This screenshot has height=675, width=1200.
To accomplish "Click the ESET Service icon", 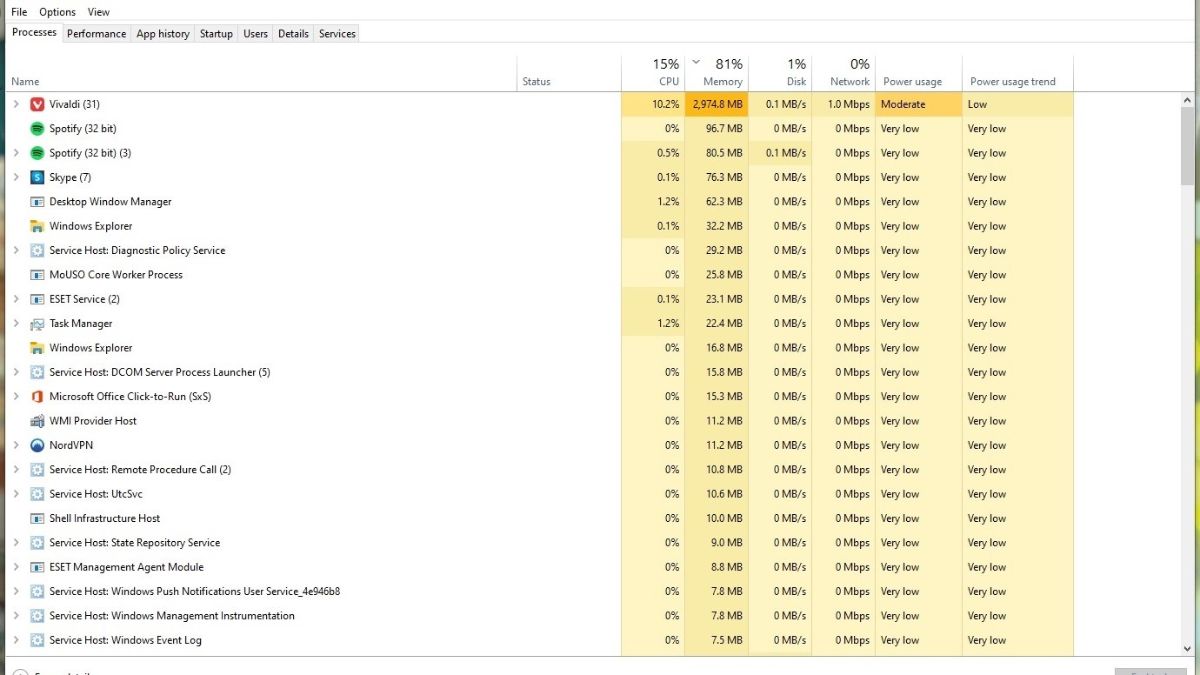I will pyautogui.click(x=36, y=299).
